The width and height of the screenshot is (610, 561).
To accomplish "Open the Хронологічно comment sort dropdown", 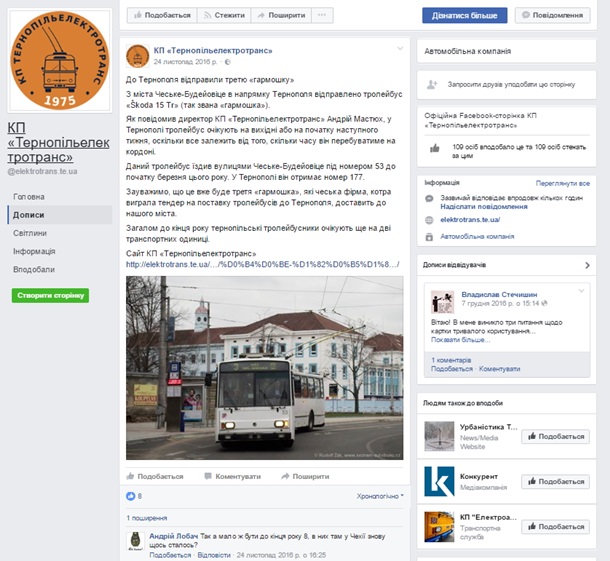I will 380,496.
